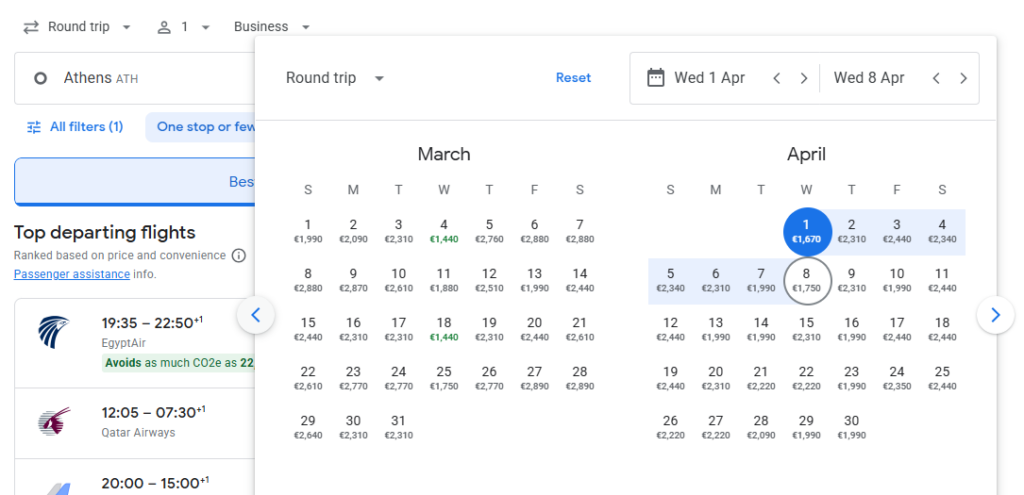Select March 14 priced €2,440
Screen dimensions: 1024x495
(x=580, y=281)
